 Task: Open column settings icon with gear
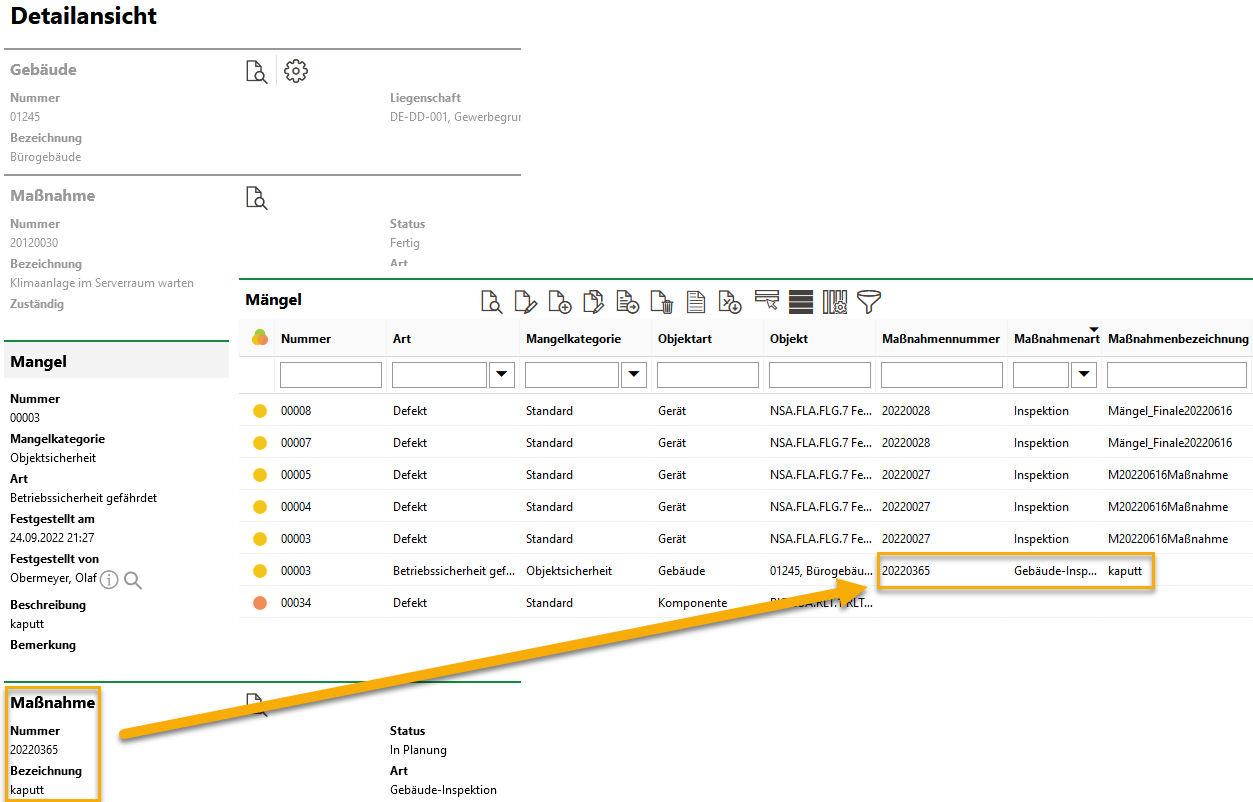point(835,301)
